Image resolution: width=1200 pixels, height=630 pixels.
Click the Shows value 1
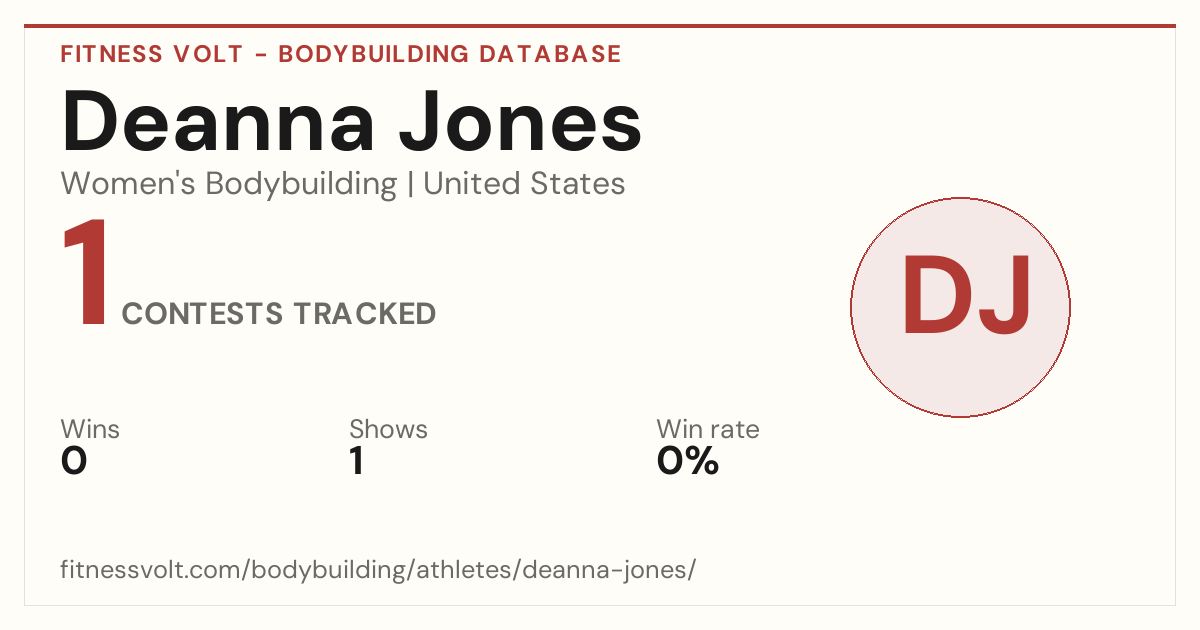click(357, 461)
